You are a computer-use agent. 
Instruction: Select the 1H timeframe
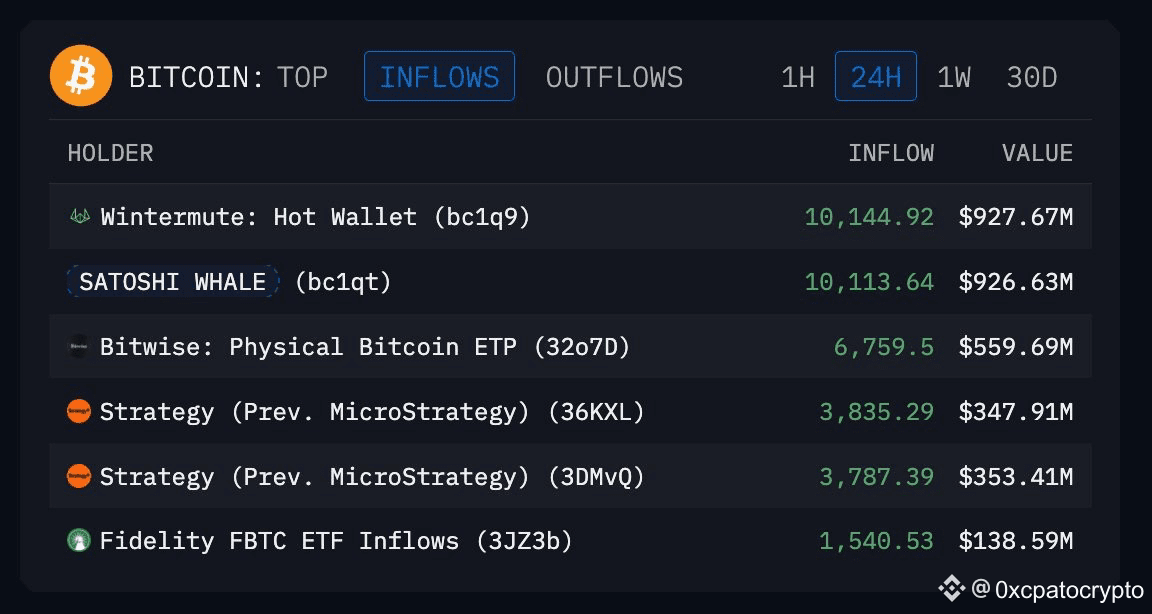[798, 76]
